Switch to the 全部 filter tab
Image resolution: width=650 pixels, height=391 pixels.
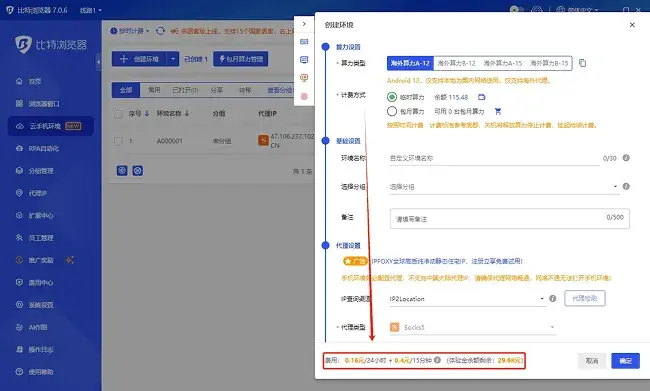point(126,90)
